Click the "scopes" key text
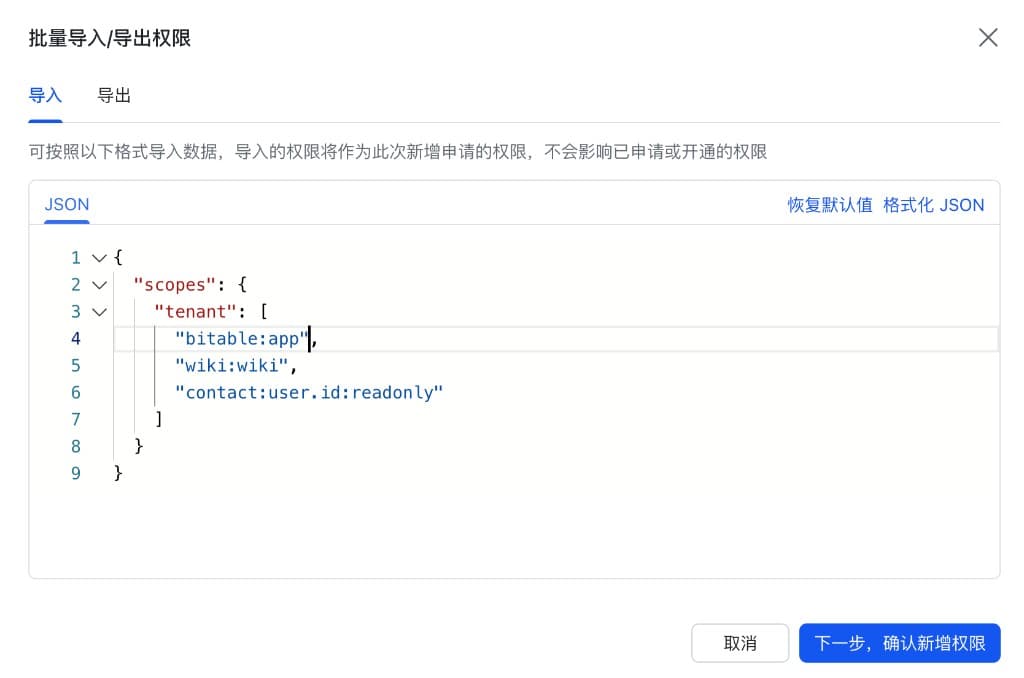 (174, 285)
